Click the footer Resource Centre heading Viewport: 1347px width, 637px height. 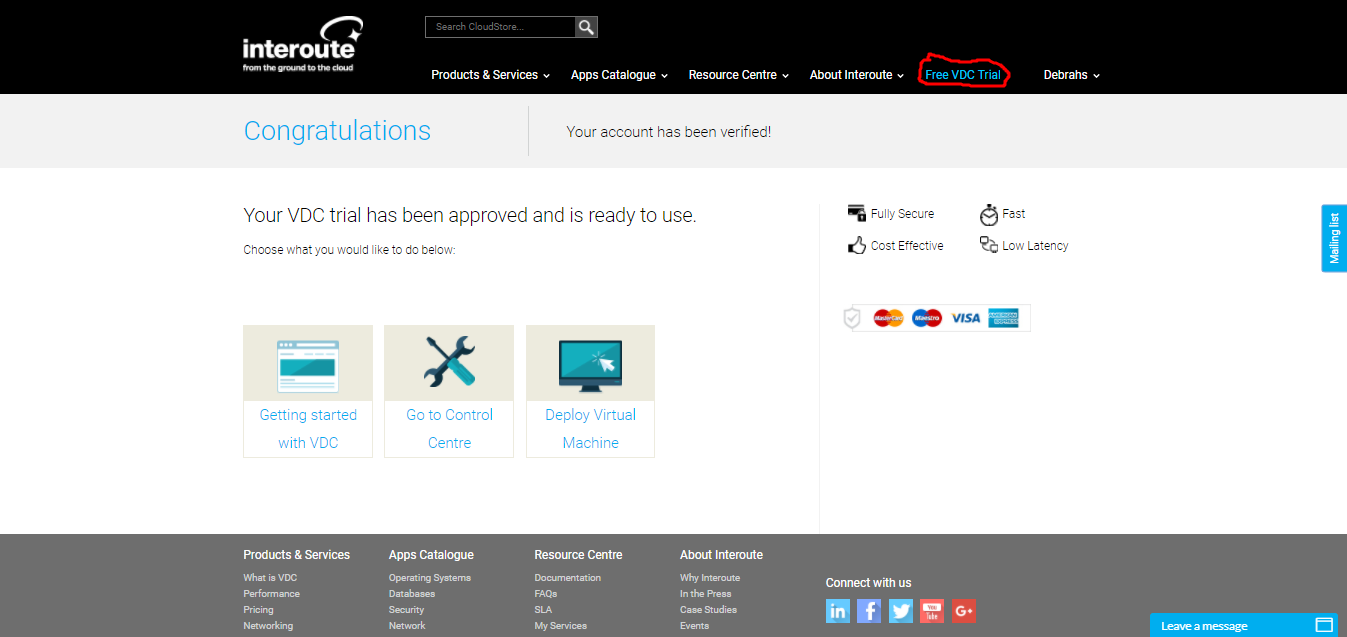pos(578,555)
